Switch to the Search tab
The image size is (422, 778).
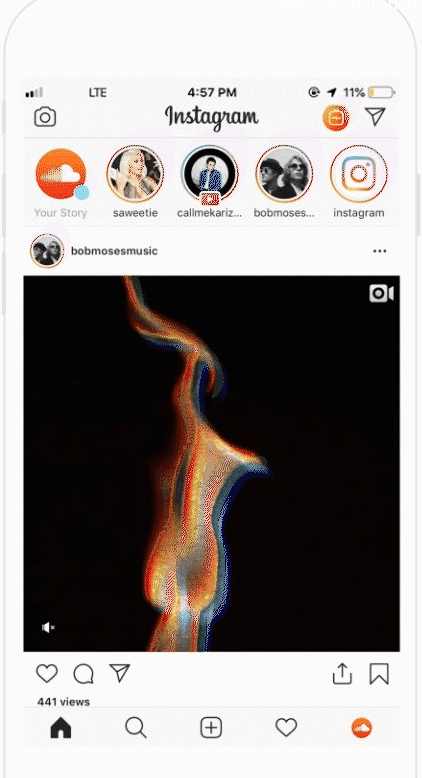coord(135,728)
